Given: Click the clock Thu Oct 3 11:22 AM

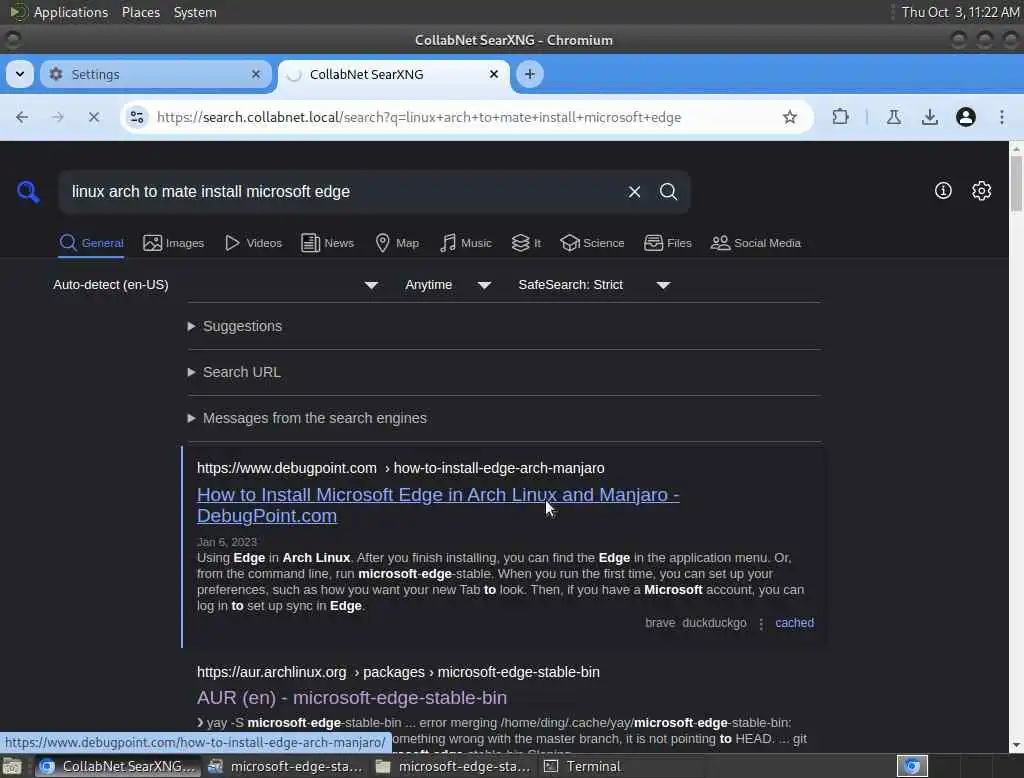Looking at the screenshot, I should point(960,12).
